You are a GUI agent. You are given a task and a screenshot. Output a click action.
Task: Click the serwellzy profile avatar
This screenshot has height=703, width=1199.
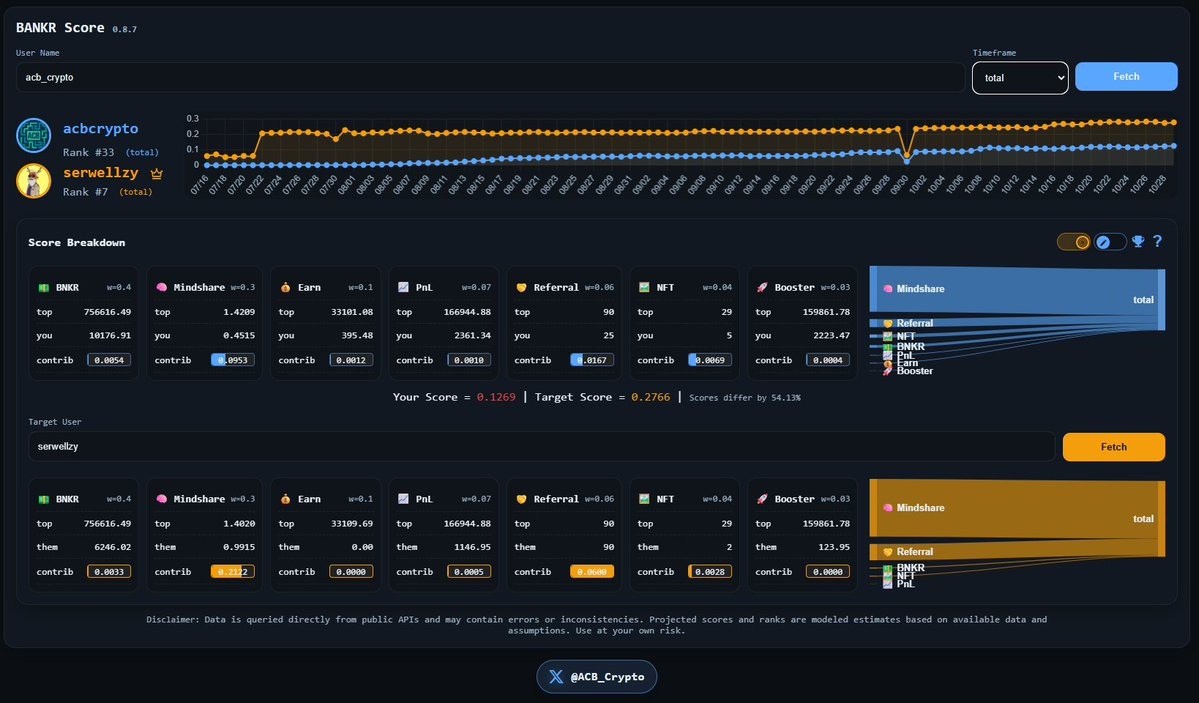click(34, 181)
